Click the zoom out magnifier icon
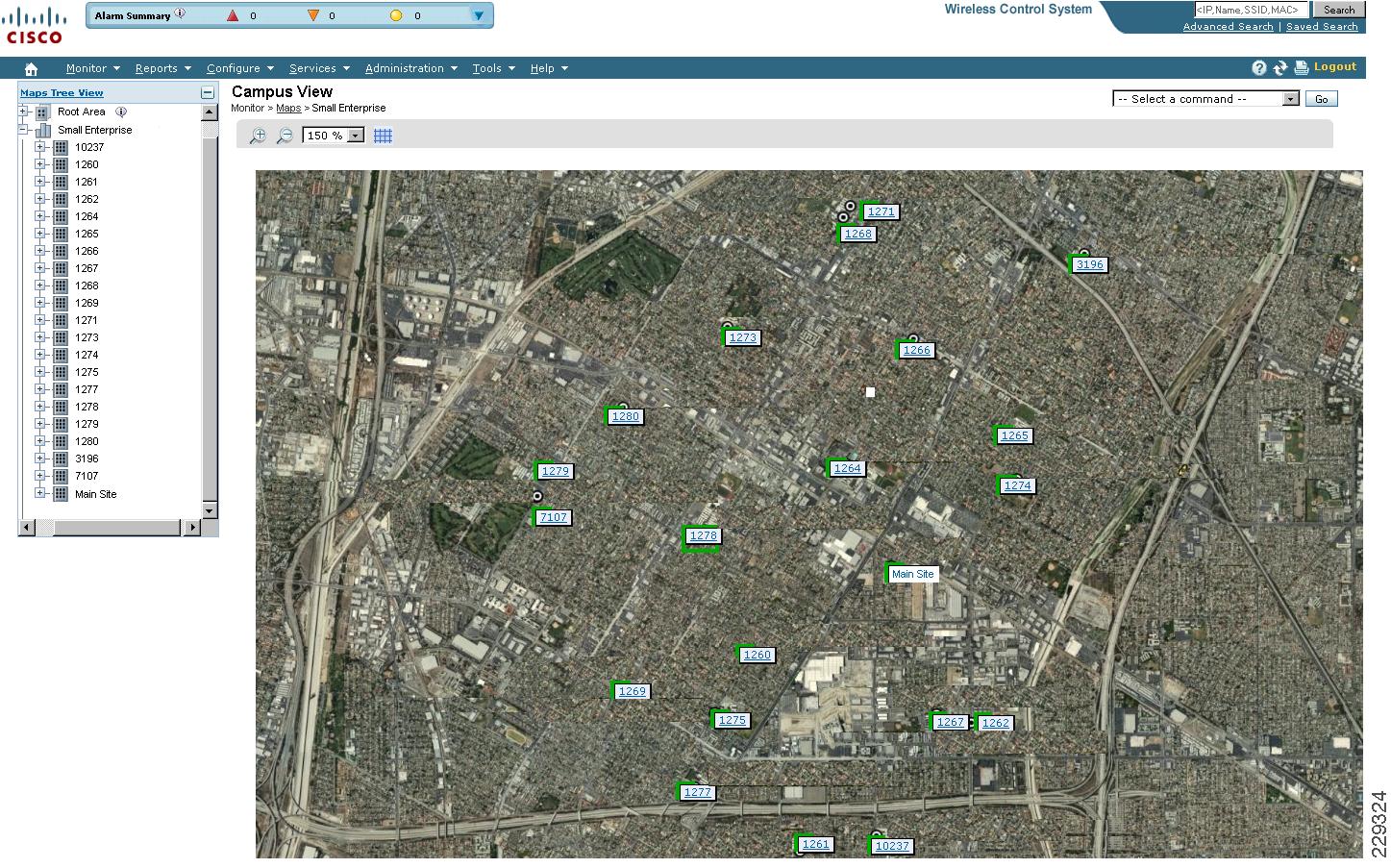 (285, 136)
